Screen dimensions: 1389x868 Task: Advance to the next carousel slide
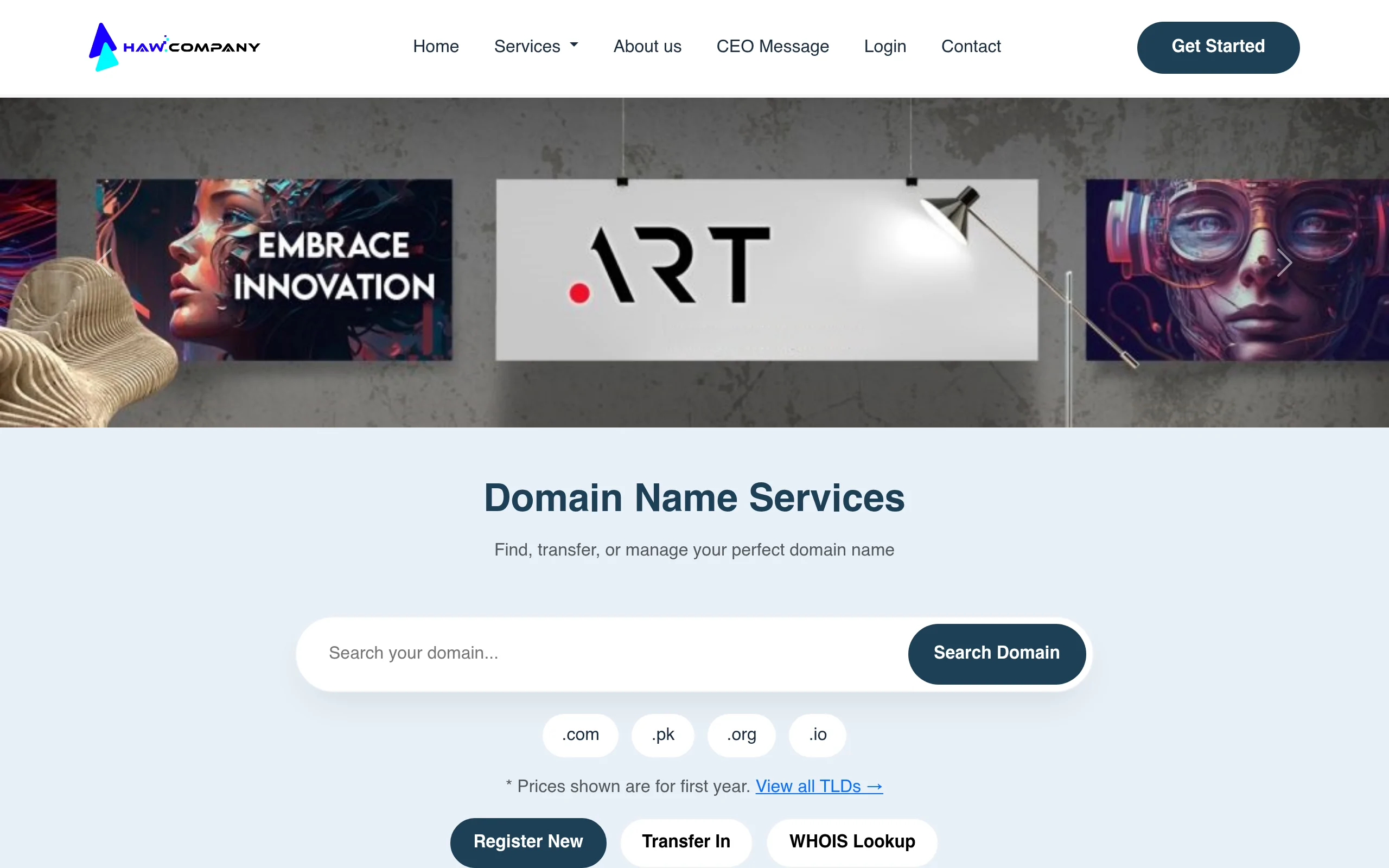click(1284, 263)
